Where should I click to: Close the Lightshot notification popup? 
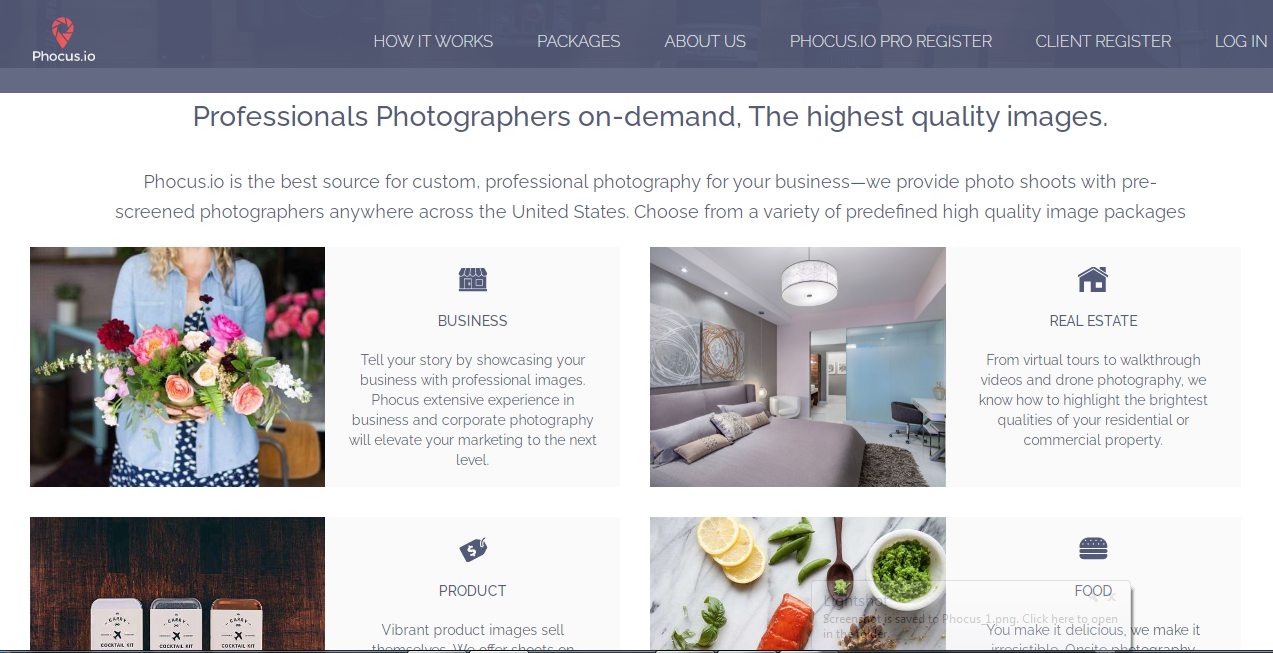tap(1111, 597)
